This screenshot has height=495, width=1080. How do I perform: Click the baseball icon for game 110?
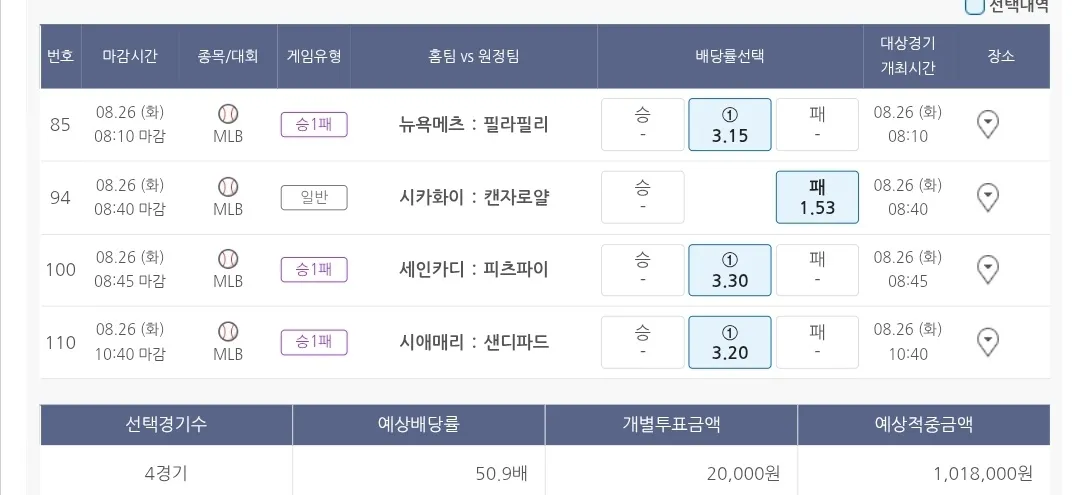coord(228,331)
